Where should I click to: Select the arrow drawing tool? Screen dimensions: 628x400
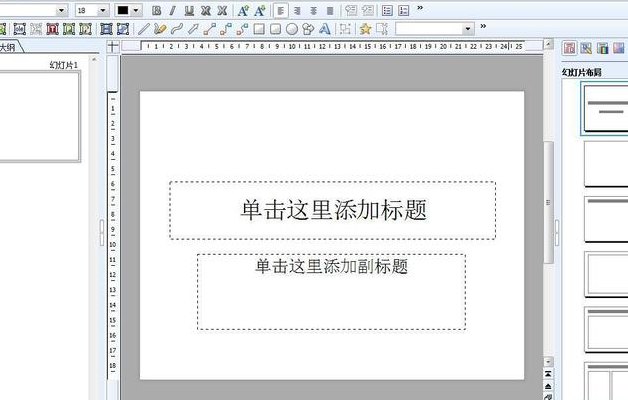point(193,29)
